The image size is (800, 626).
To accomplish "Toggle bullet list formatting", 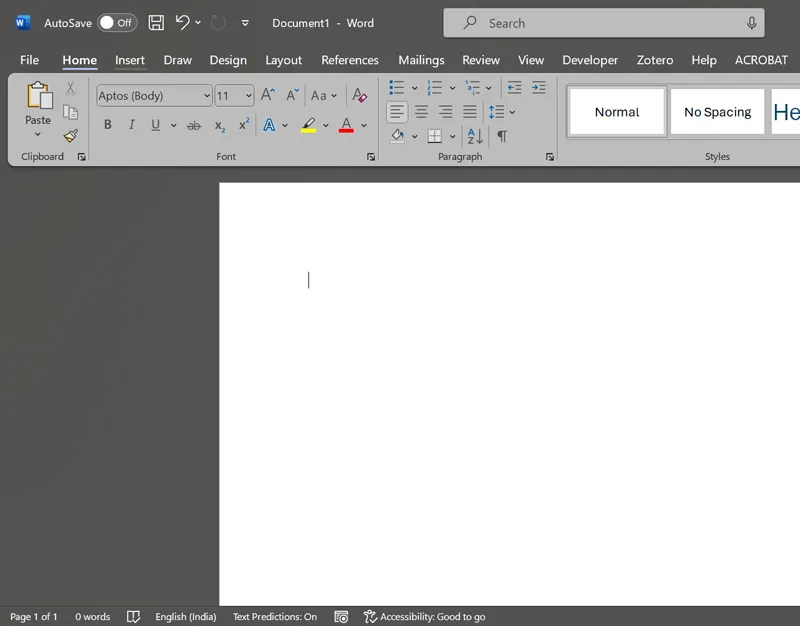I will tap(395, 88).
